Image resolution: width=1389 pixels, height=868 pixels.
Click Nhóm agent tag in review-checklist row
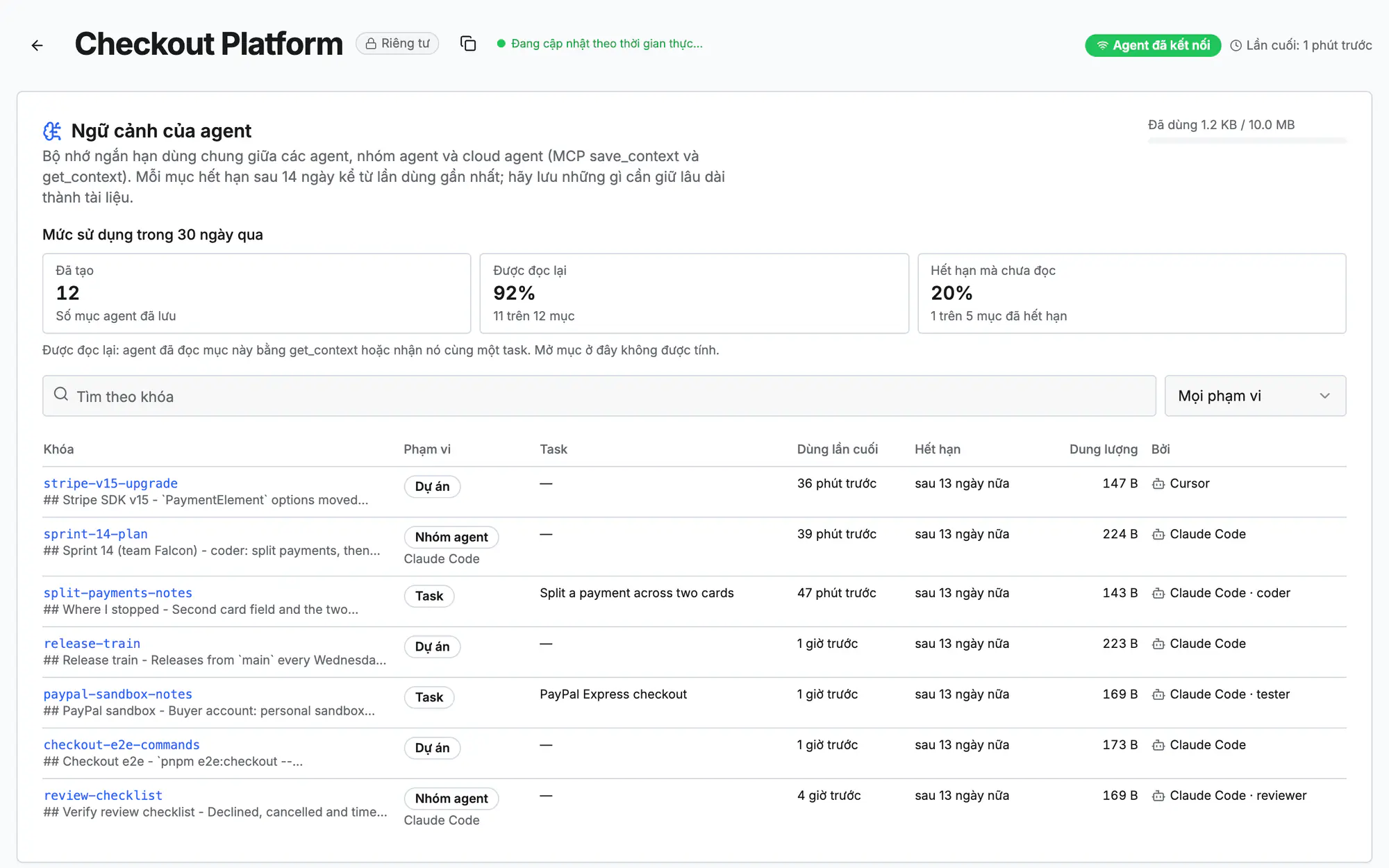451,799
